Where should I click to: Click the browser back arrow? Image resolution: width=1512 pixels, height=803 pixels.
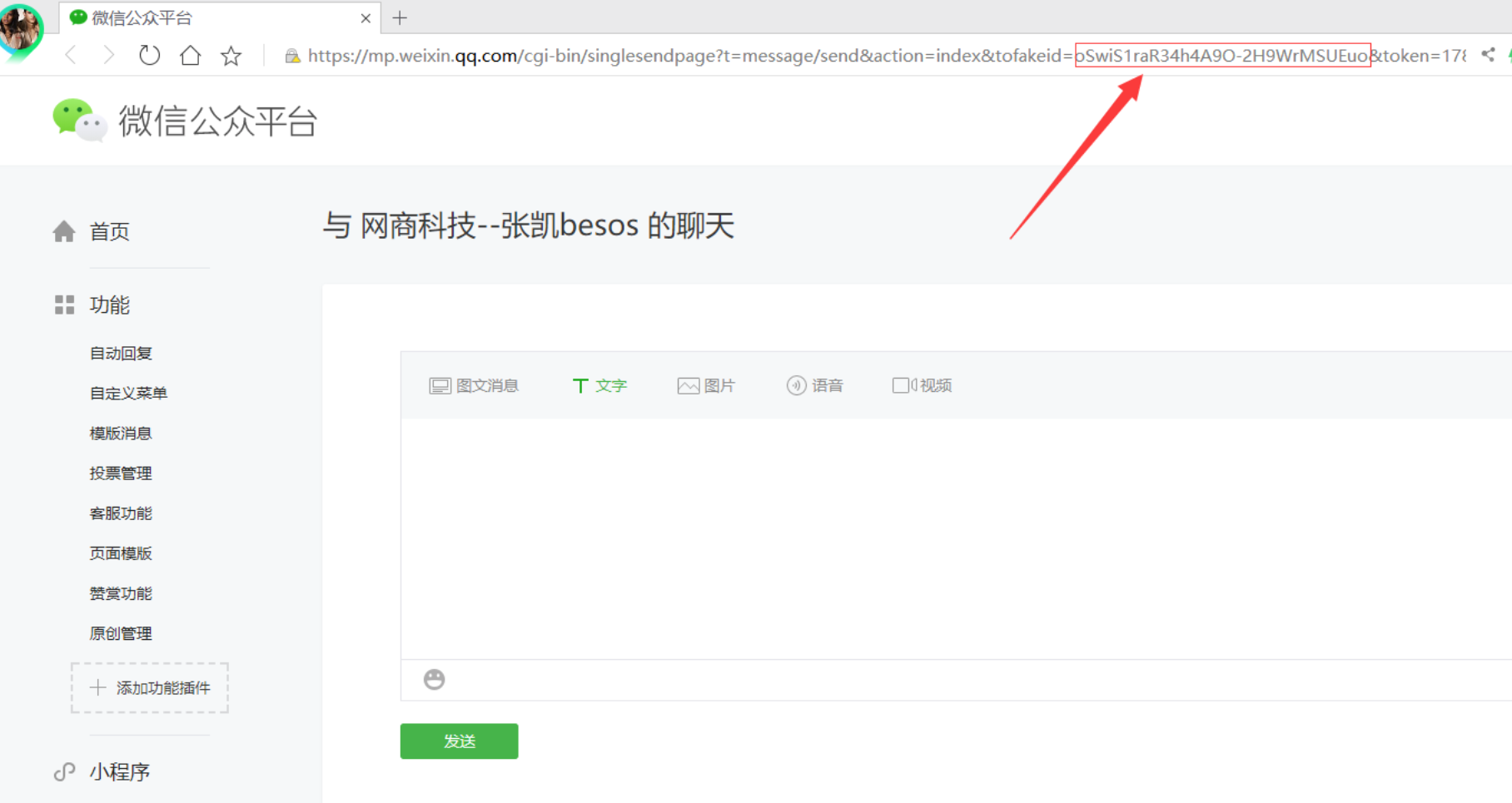(71, 56)
